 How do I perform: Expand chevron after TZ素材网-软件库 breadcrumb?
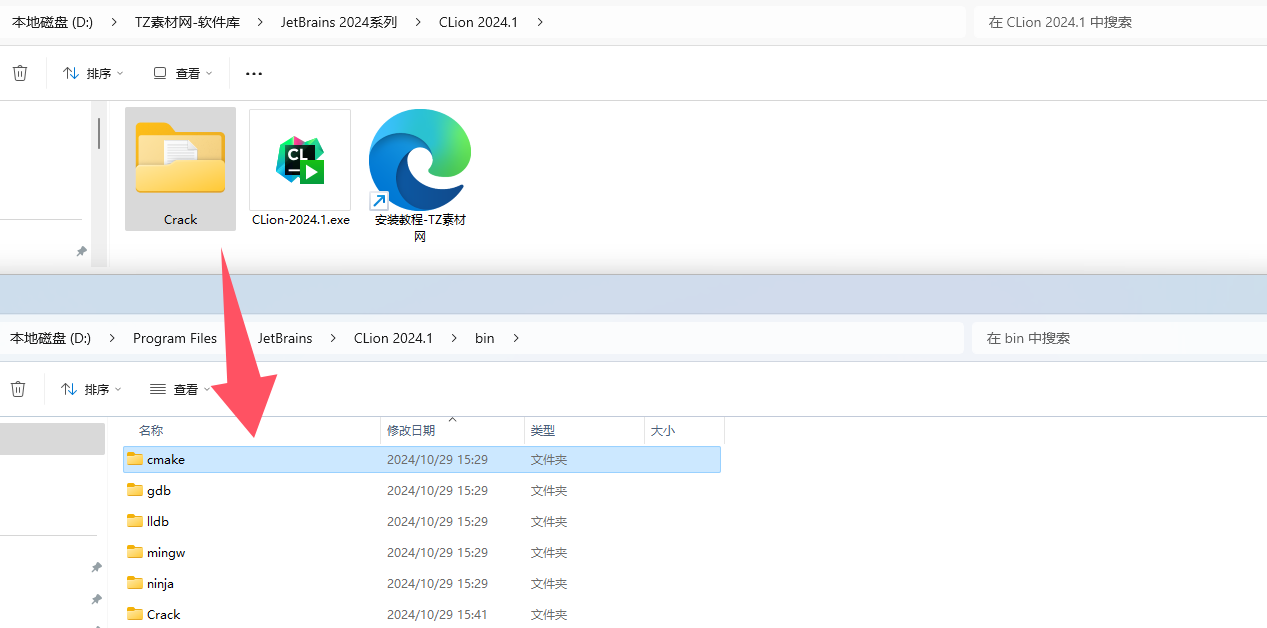(x=260, y=22)
